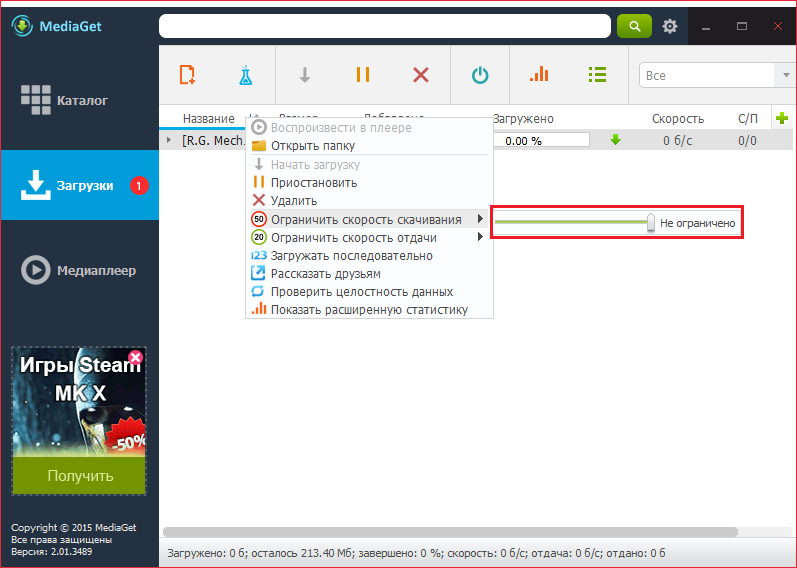Select Воспроизвести в плеере menu item
Screen dimensions: 797x568
(x=369, y=128)
